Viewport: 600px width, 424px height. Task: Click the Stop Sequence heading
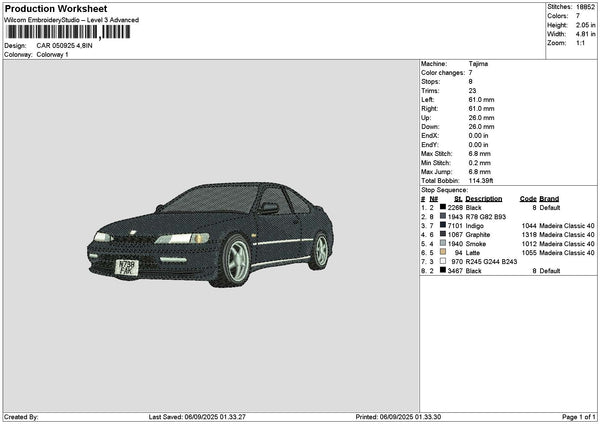tap(444, 190)
